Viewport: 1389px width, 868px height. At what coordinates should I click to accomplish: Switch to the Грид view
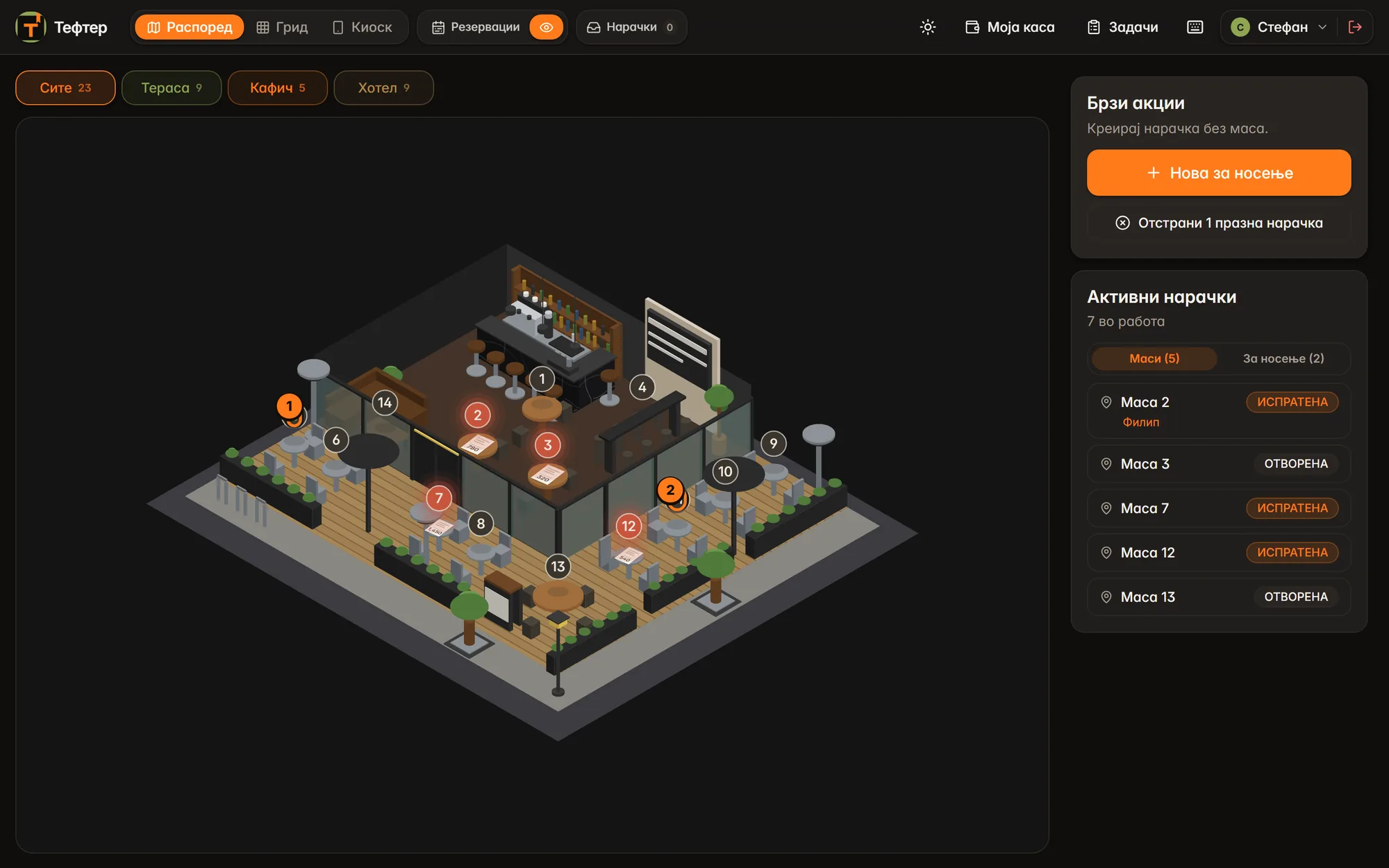point(282,27)
